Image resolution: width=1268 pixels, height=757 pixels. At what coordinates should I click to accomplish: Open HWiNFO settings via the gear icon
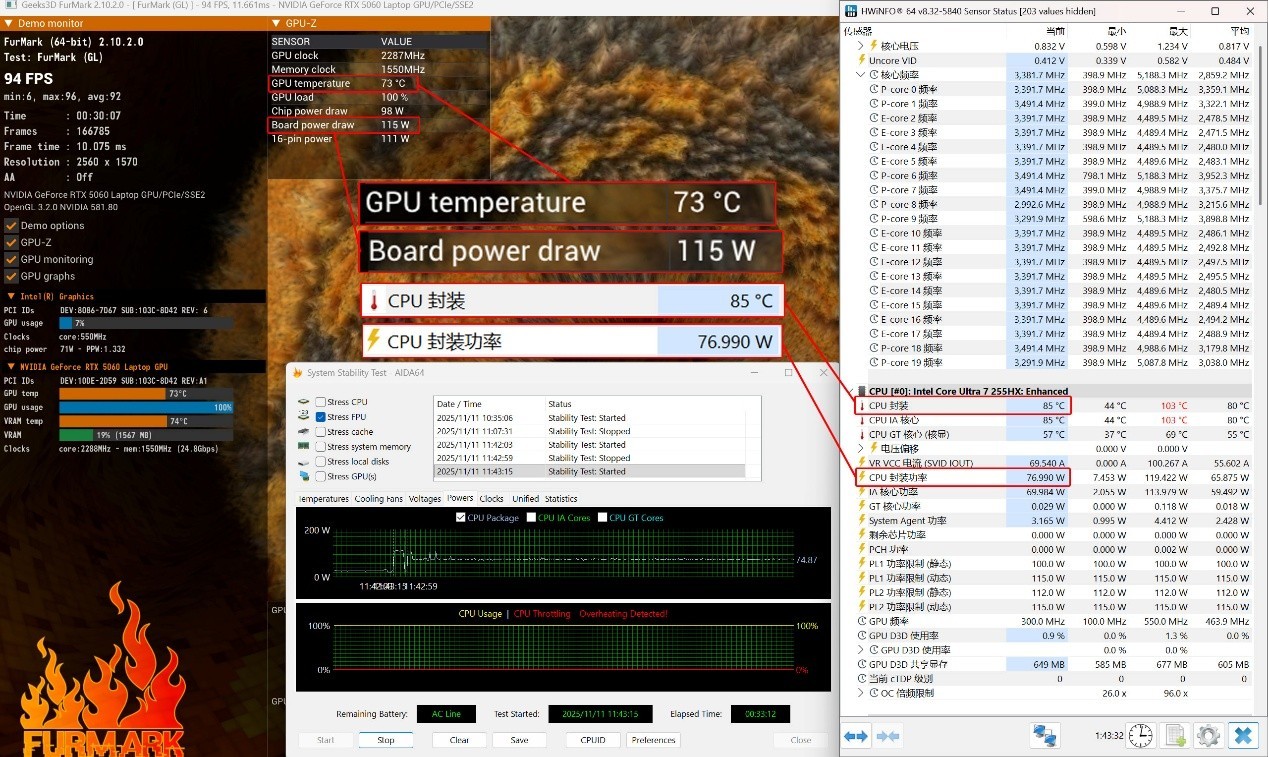(1208, 735)
